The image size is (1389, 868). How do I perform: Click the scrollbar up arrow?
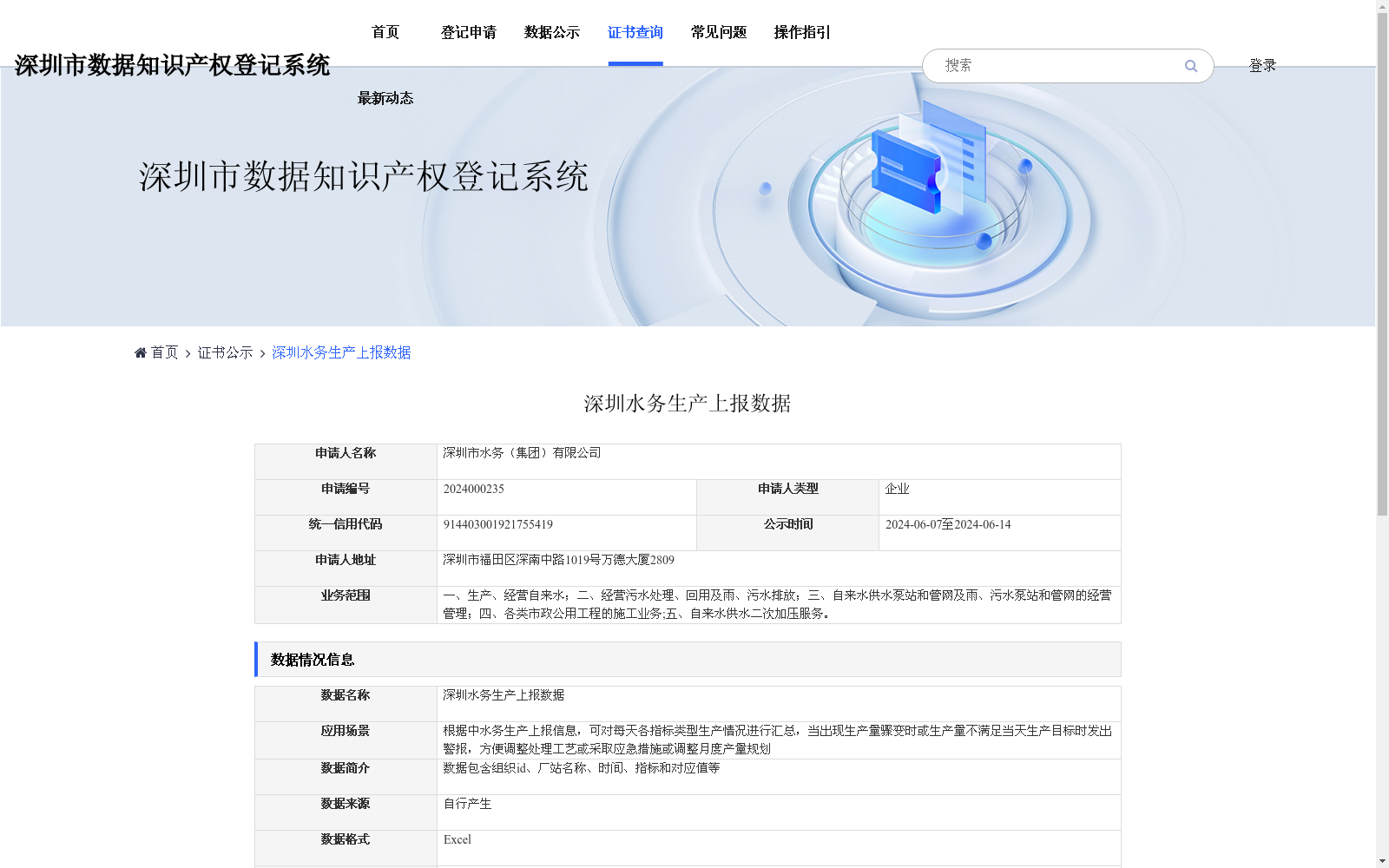1382,6
